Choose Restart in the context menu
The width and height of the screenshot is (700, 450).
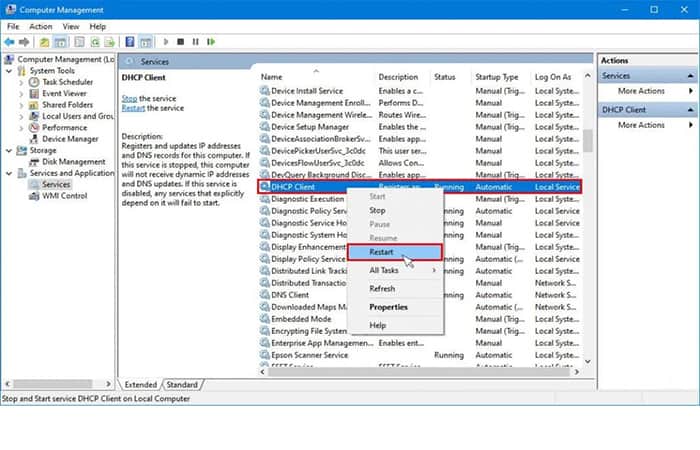tap(395, 252)
